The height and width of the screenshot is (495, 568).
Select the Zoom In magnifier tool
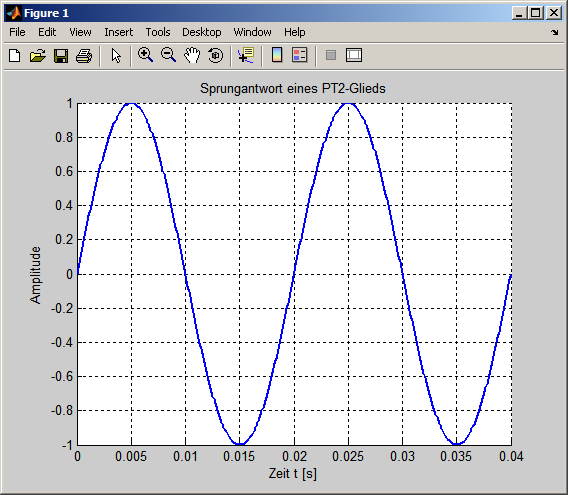coord(145,55)
